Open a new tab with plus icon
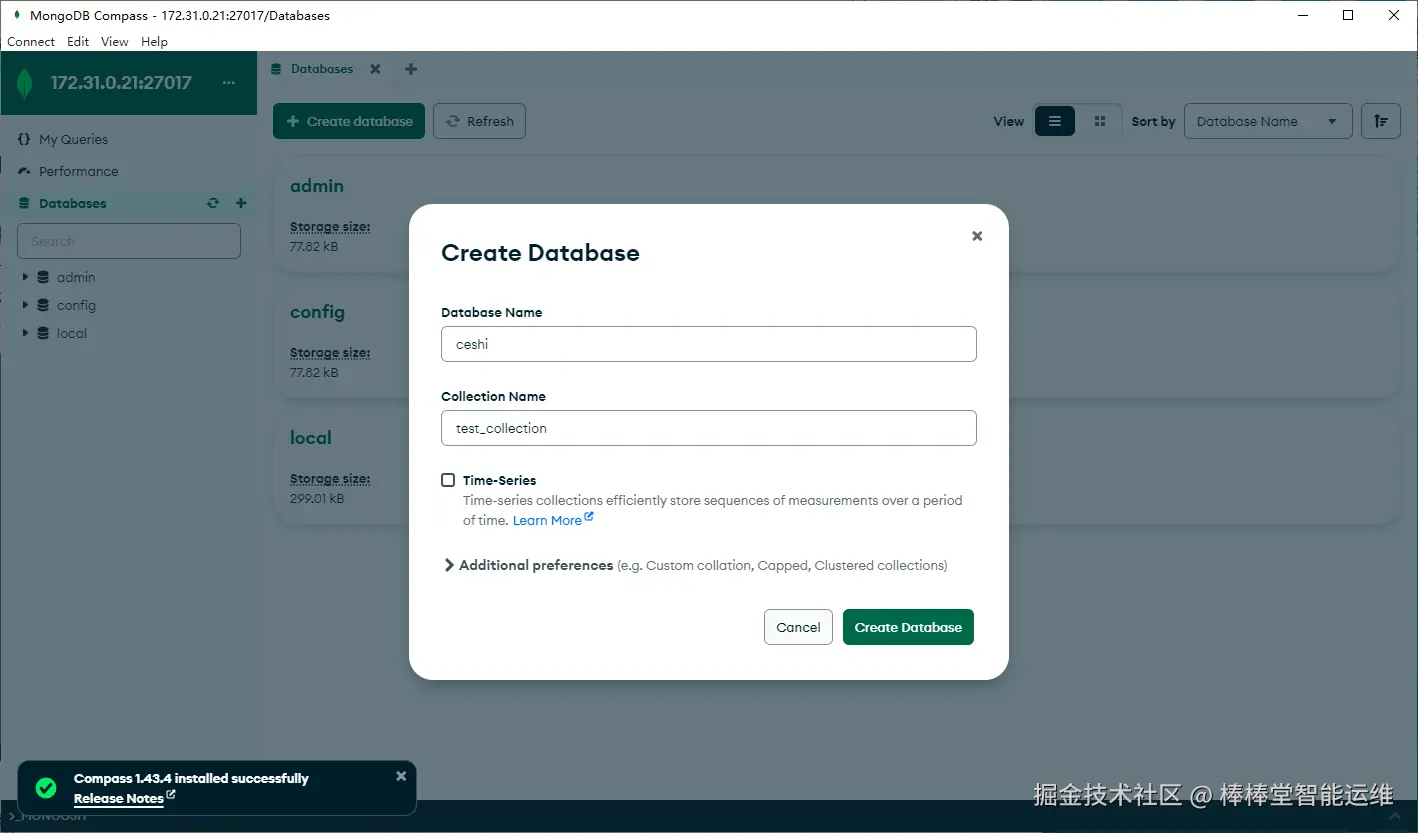 411,69
